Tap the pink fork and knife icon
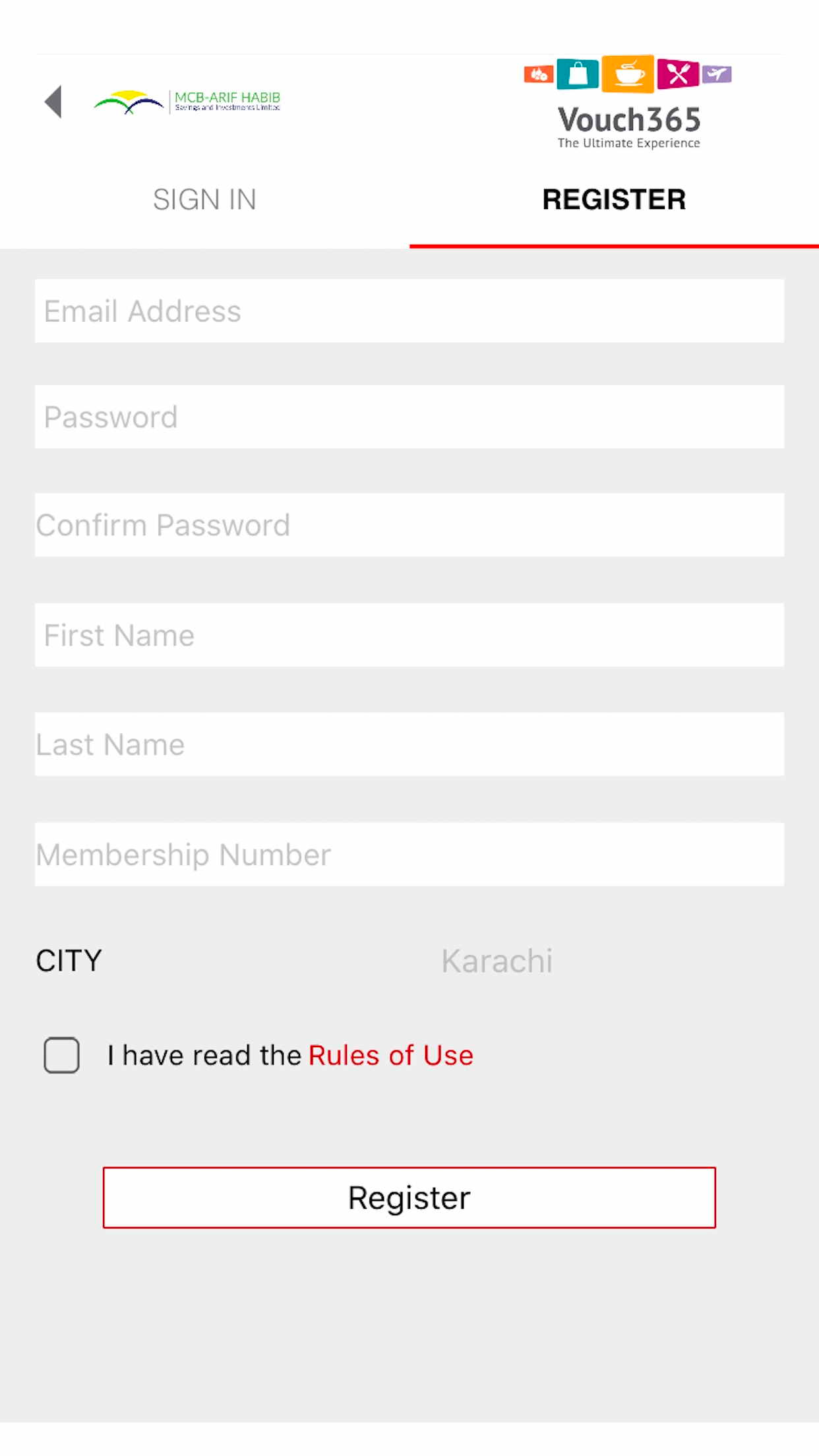819x1456 pixels. pyautogui.click(x=678, y=74)
